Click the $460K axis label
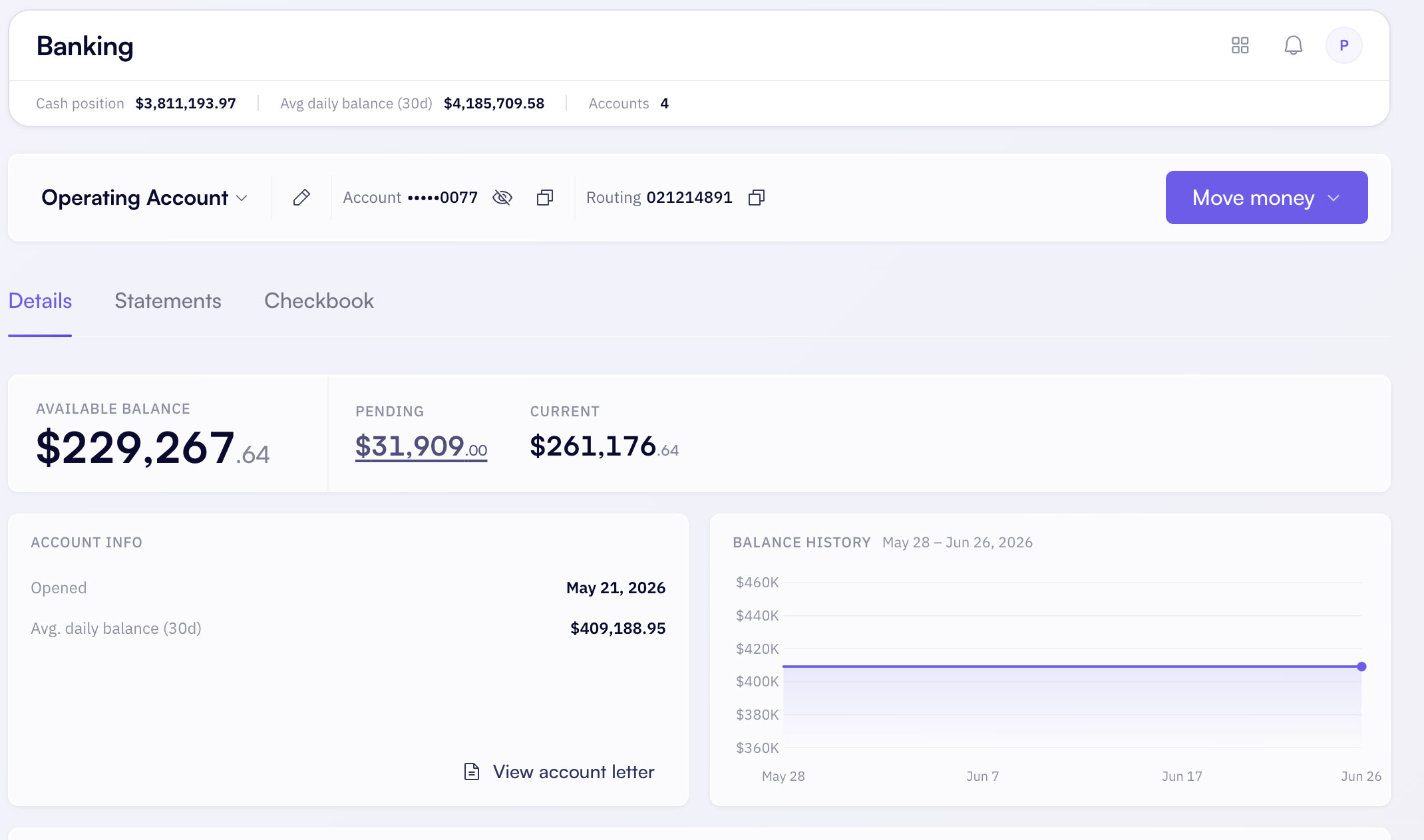 pyautogui.click(x=757, y=583)
